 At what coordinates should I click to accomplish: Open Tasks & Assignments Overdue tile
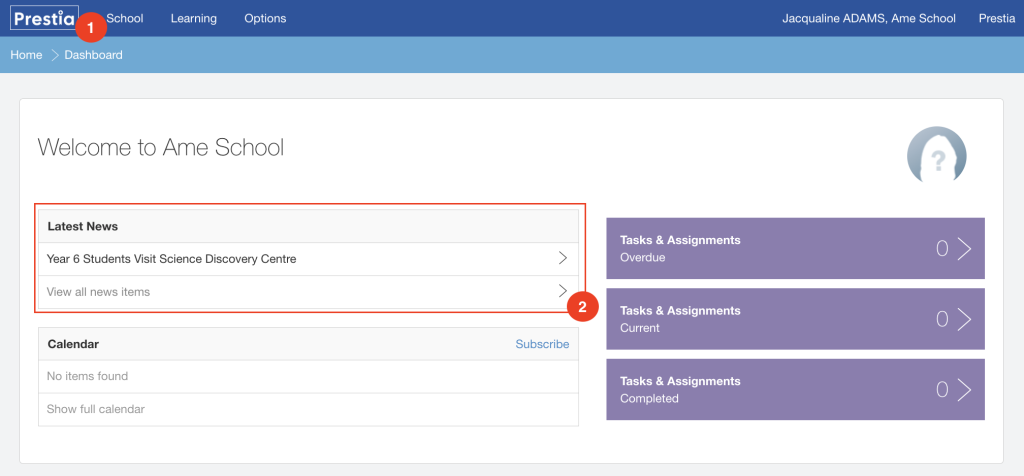[x=795, y=248]
